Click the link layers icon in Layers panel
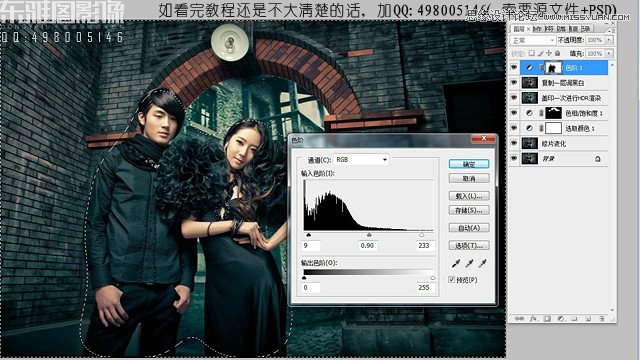Viewport: 640px width, 360px height. coord(520,318)
